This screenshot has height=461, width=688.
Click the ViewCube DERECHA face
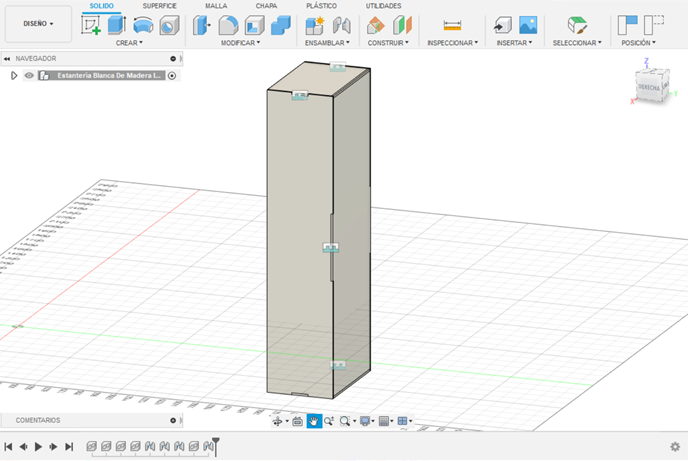pos(649,87)
